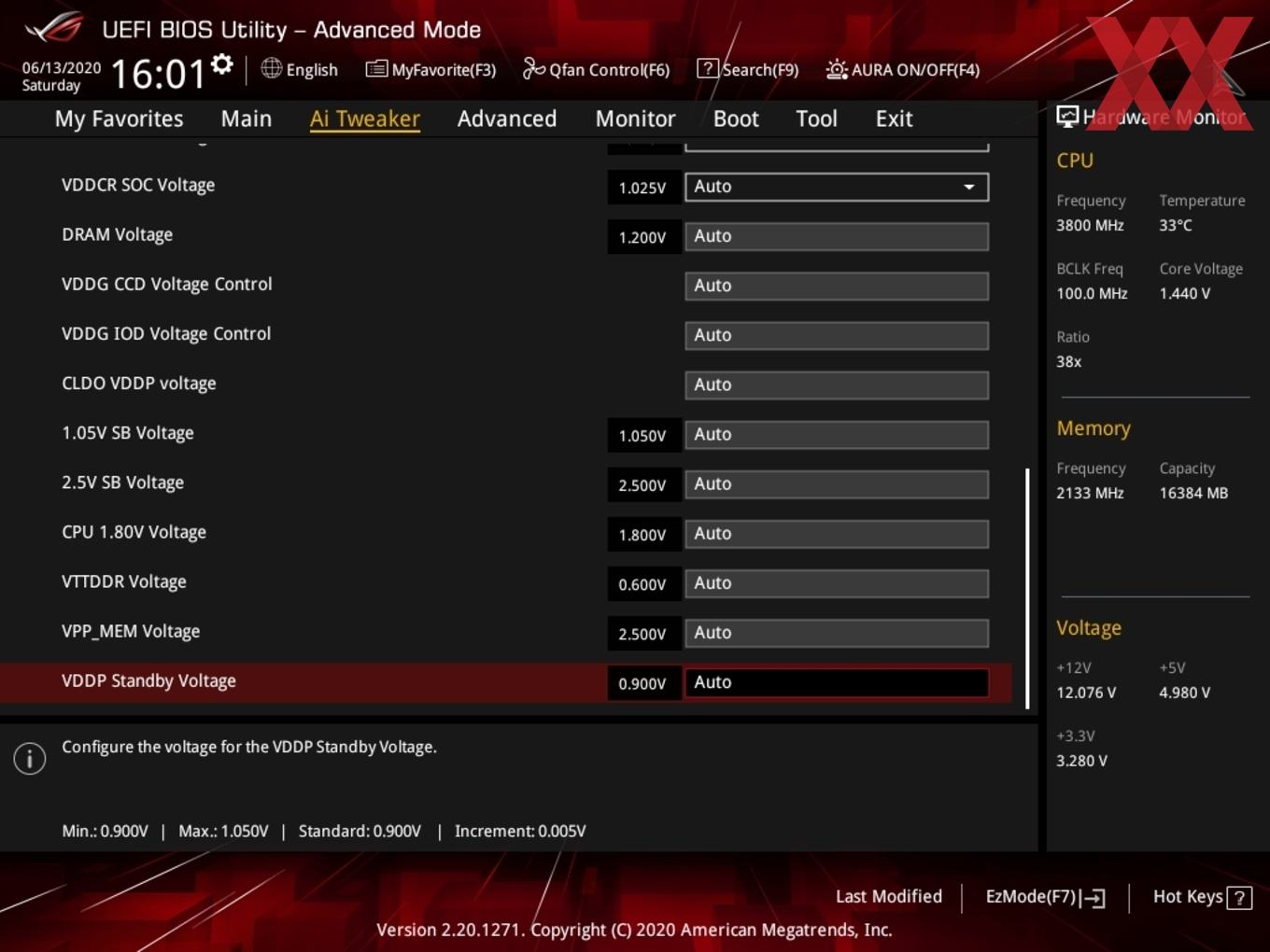
Task: Switch to the Boot tab
Action: (736, 119)
